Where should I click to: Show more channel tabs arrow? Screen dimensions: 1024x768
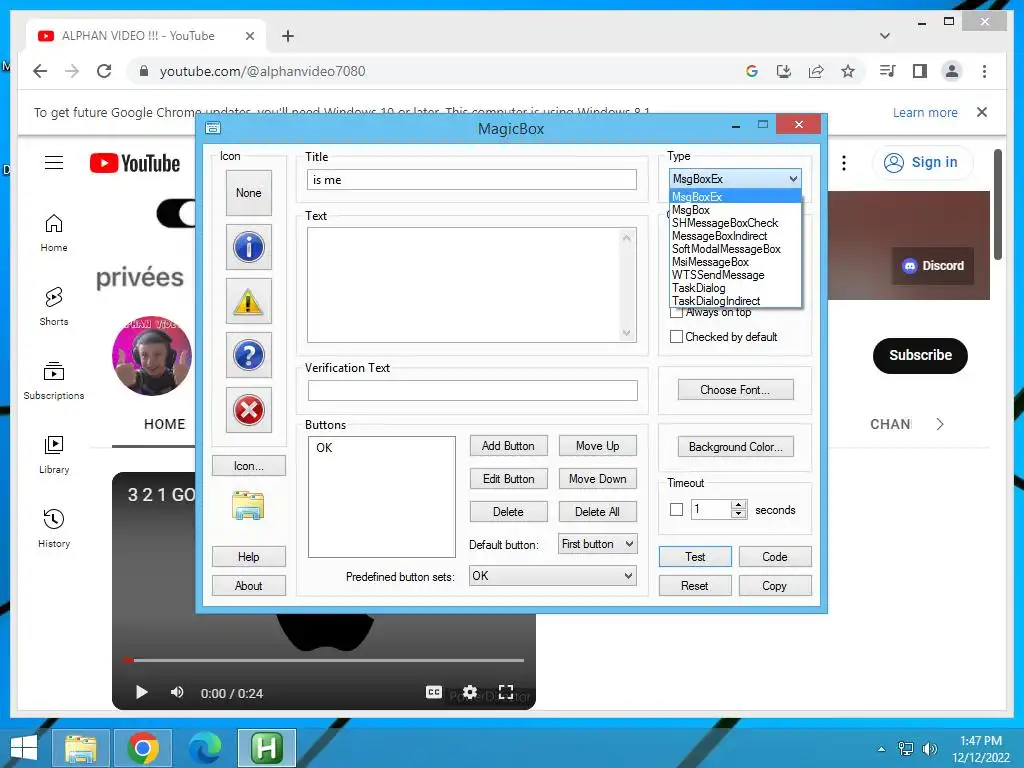[940, 424]
